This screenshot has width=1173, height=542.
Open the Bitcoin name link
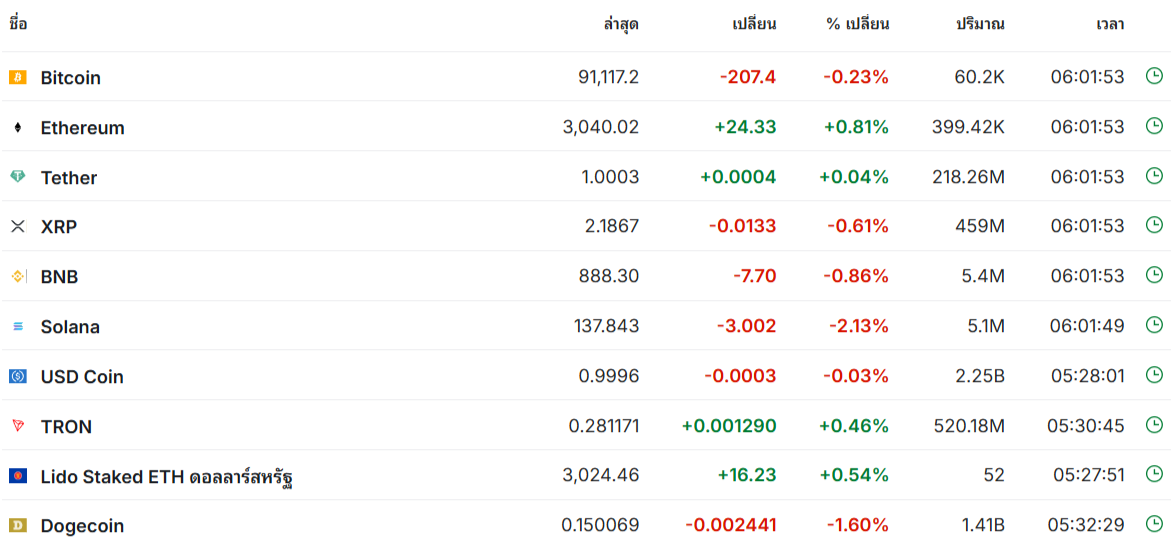[70, 77]
